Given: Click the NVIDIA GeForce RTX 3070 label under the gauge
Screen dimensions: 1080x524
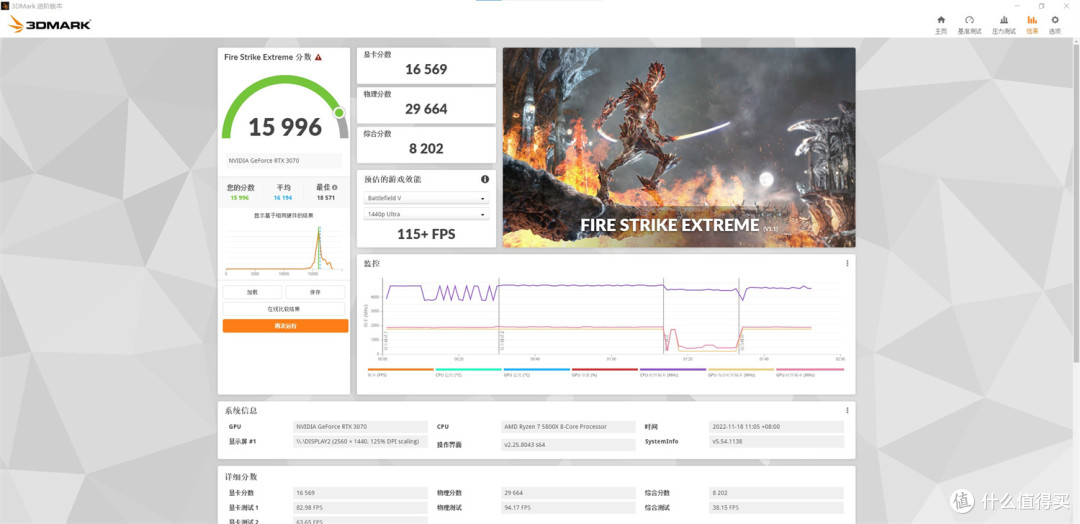Looking at the screenshot, I should [284, 160].
